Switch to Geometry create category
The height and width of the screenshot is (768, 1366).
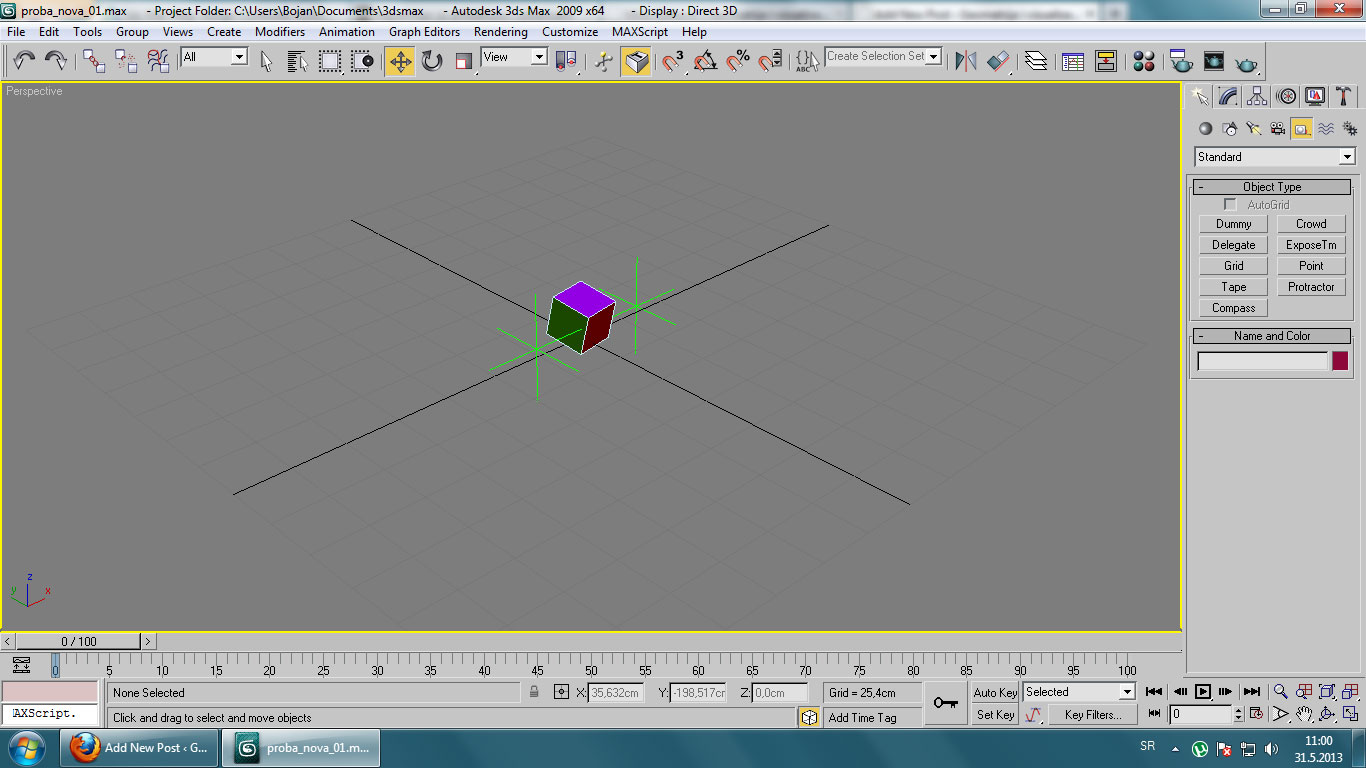pos(1205,129)
